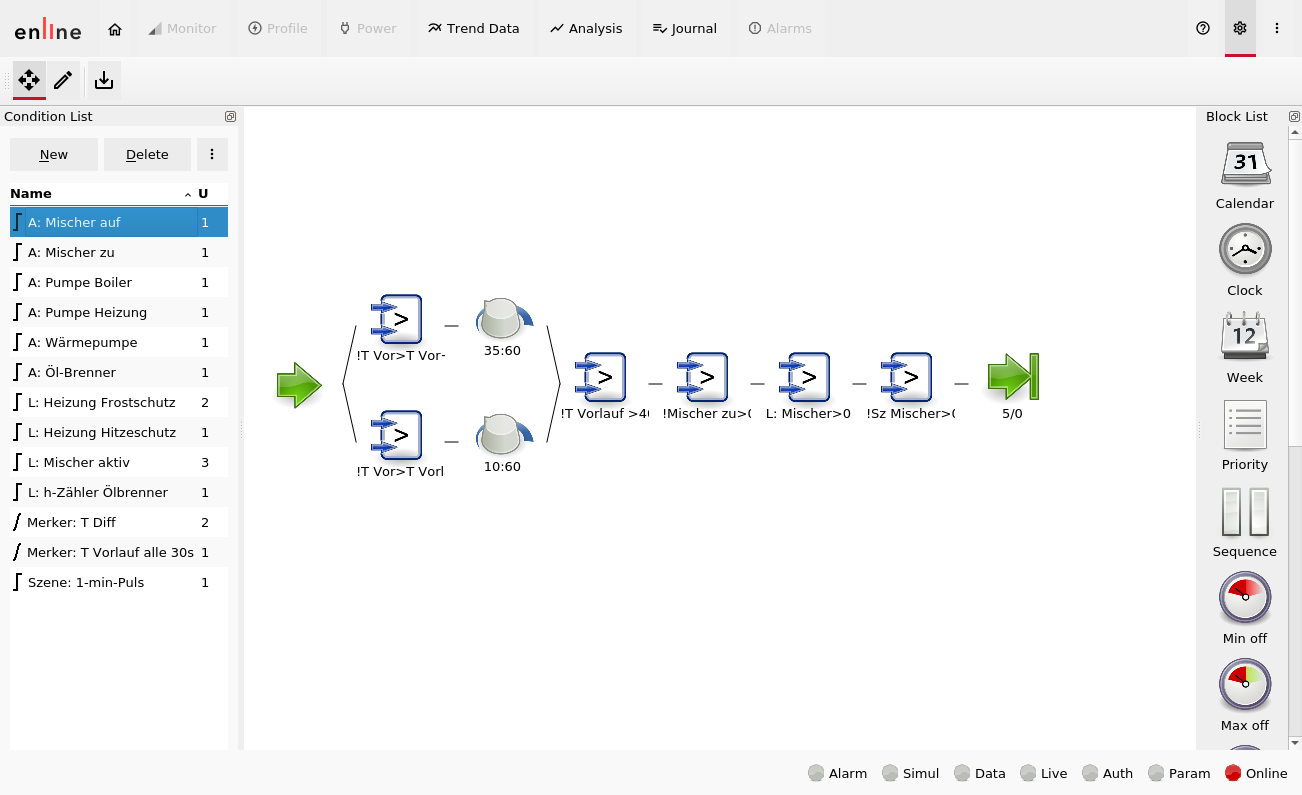Sort the list by the Name column

coord(31,193)
